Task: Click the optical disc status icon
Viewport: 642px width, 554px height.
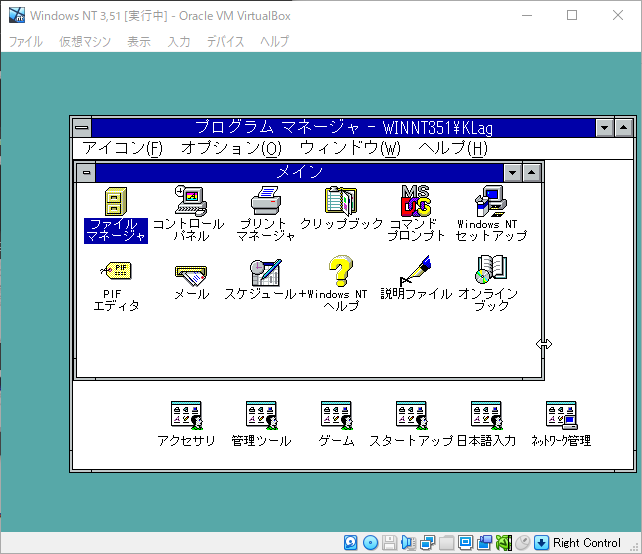Action: (x=371, y=543)
